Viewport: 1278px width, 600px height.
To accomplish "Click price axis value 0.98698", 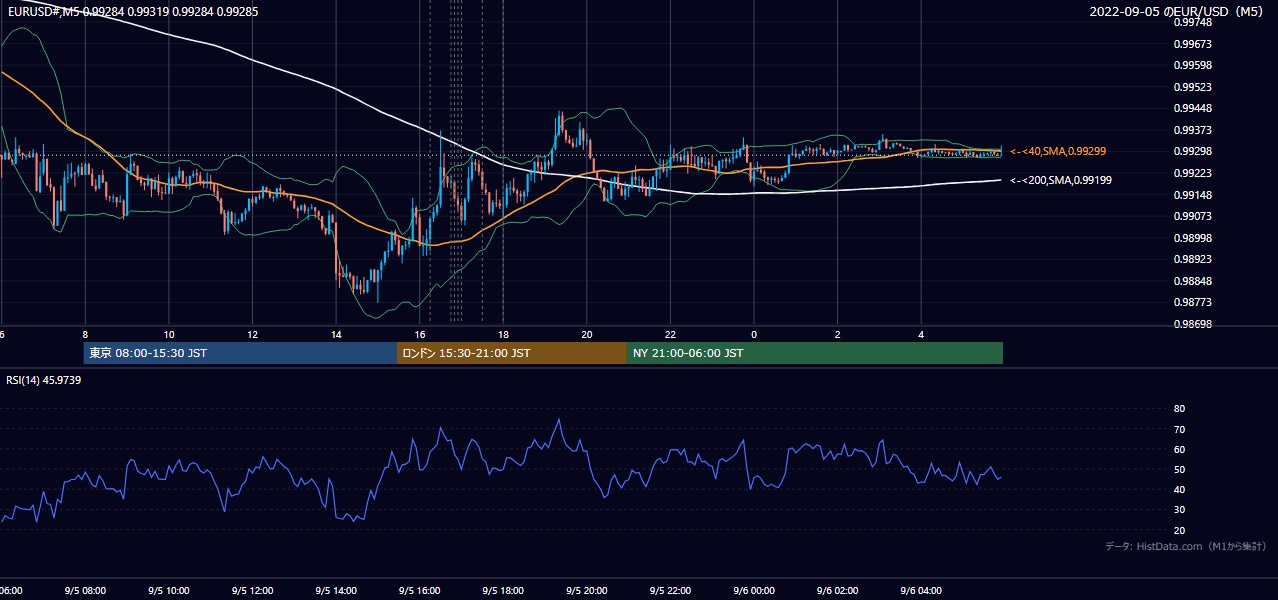I will point(1192,324).
